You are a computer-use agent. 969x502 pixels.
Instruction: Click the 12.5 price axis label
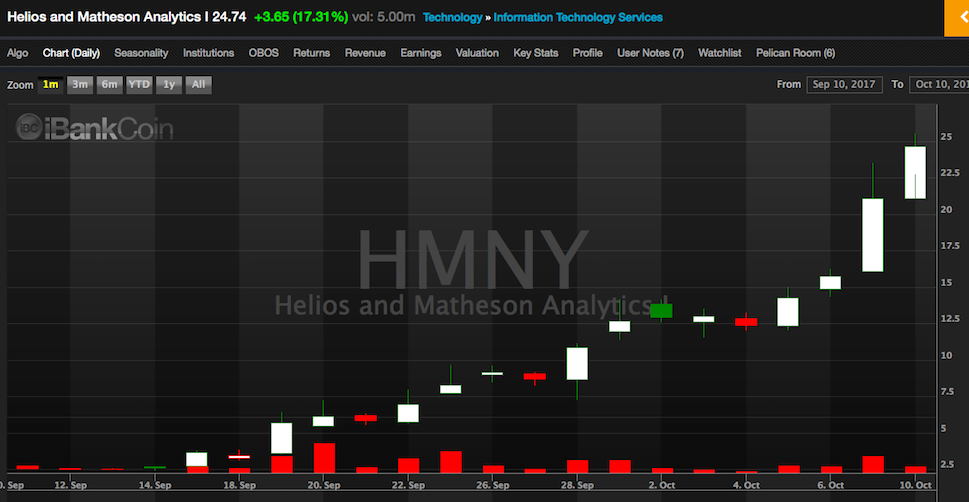pyautogui.click(x=952, y=319)
